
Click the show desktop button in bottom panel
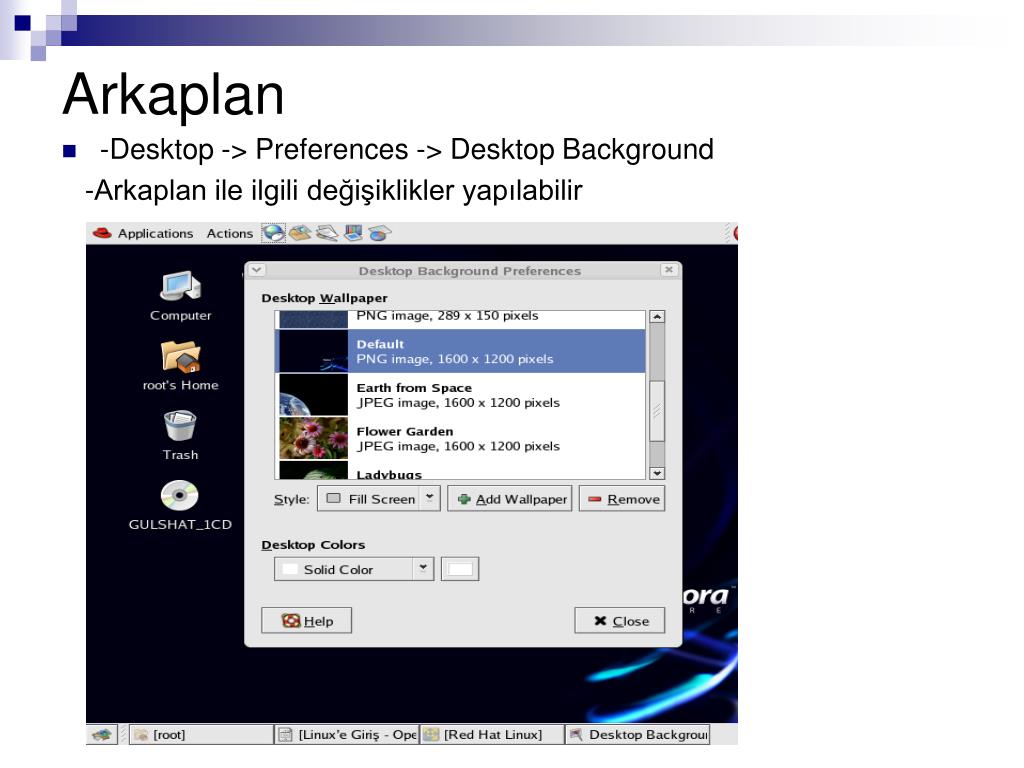point(102,735)
